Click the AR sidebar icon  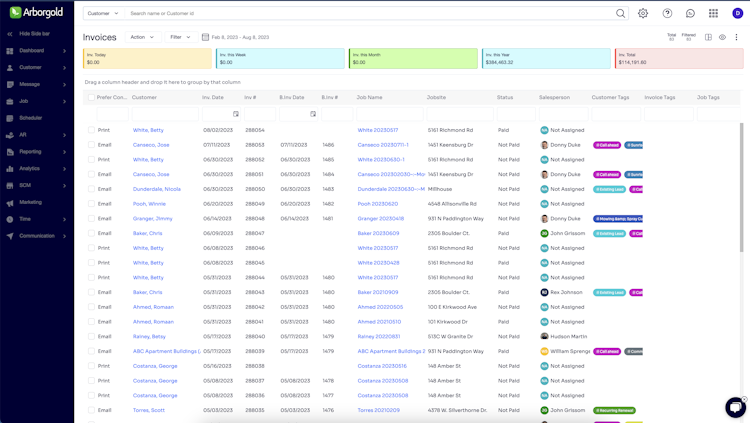coord(10,135)
